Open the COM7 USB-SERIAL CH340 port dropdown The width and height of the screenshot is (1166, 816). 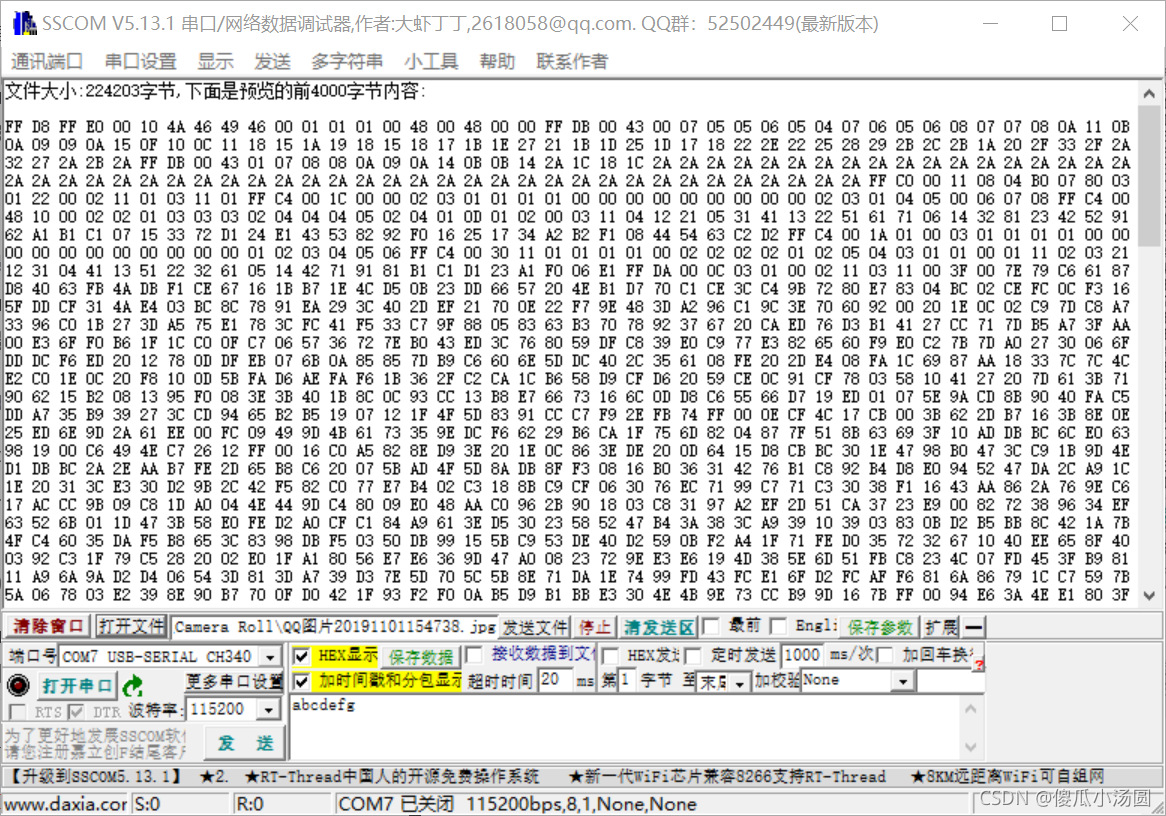tap(271, 657)
